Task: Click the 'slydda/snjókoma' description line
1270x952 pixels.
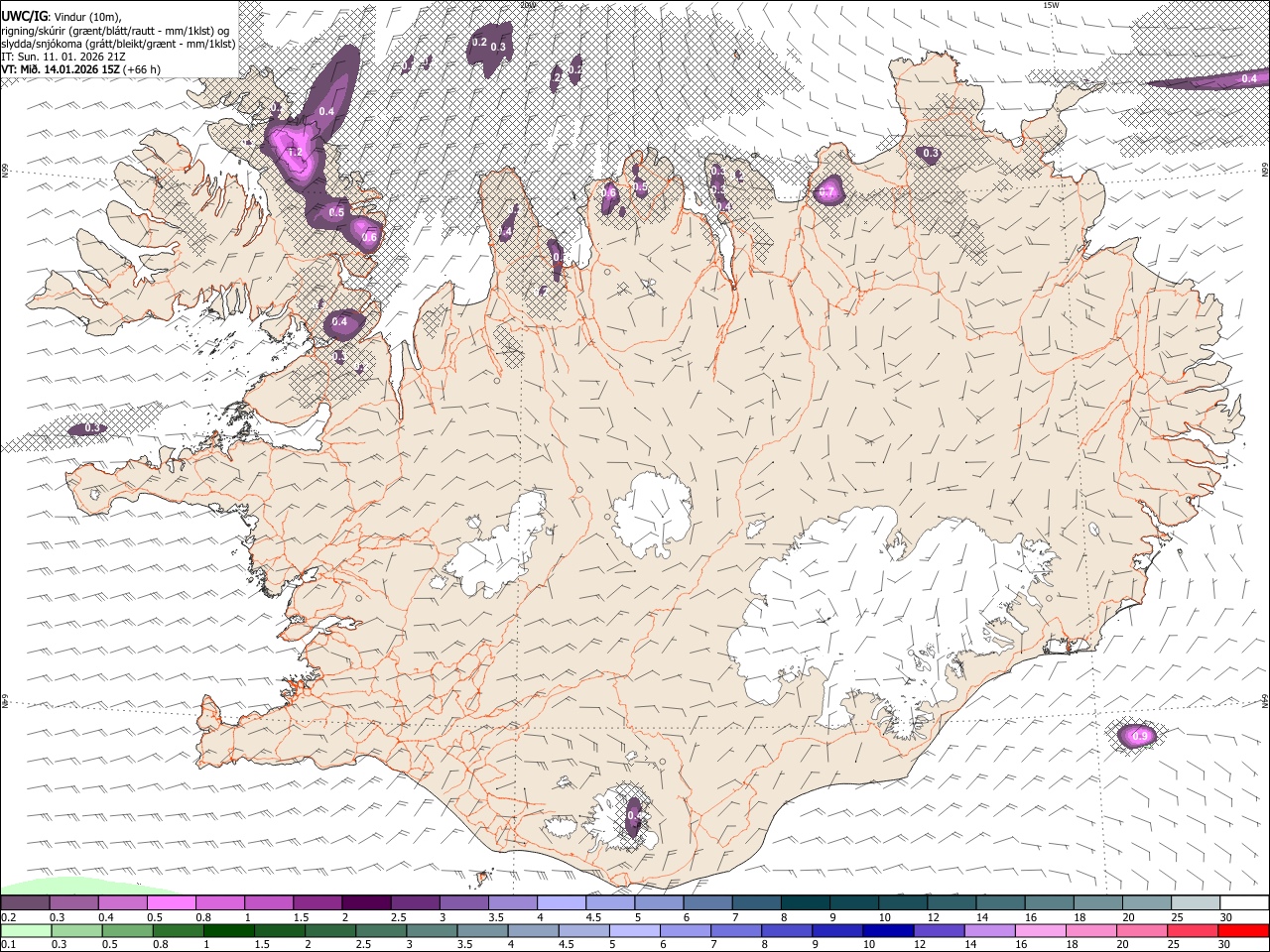Action: (118, 44)
